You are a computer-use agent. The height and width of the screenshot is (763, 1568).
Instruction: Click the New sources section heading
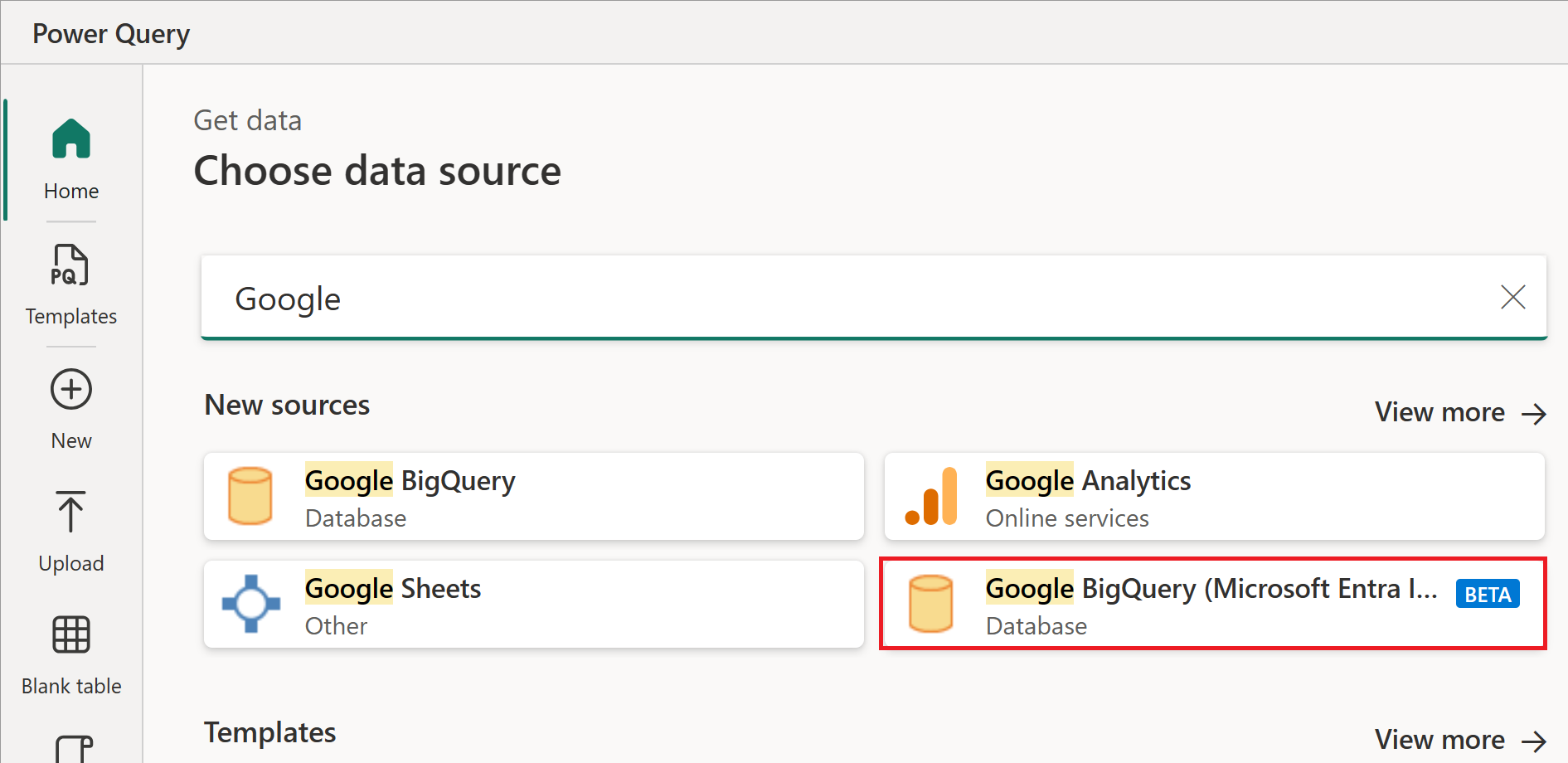[x=287, y=405]
